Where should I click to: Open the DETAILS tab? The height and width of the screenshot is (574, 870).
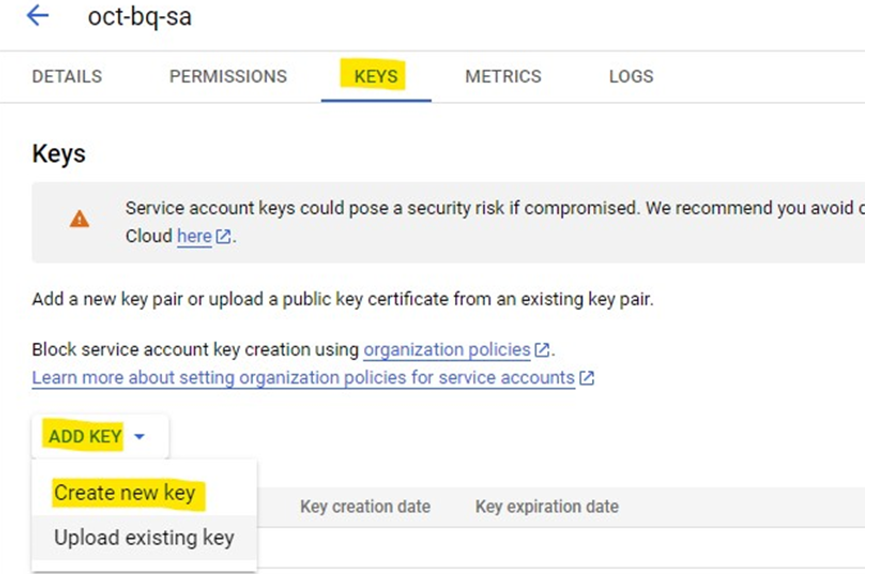67,76
